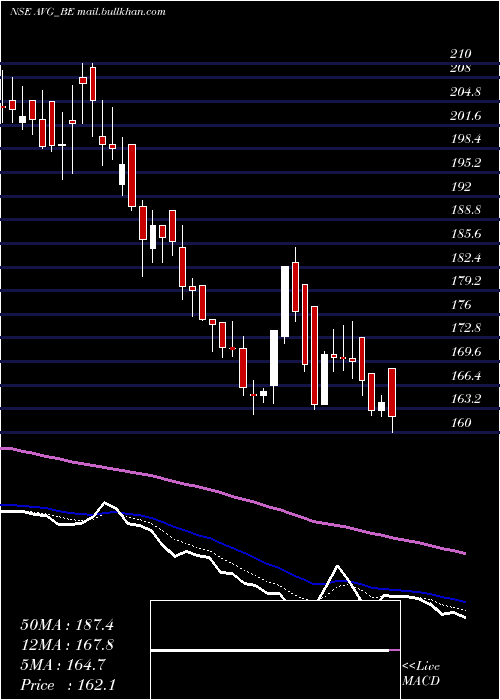This screenshot has width=500, height=700.
Task: Click the MACD indicator box
Action: [275, 650]
